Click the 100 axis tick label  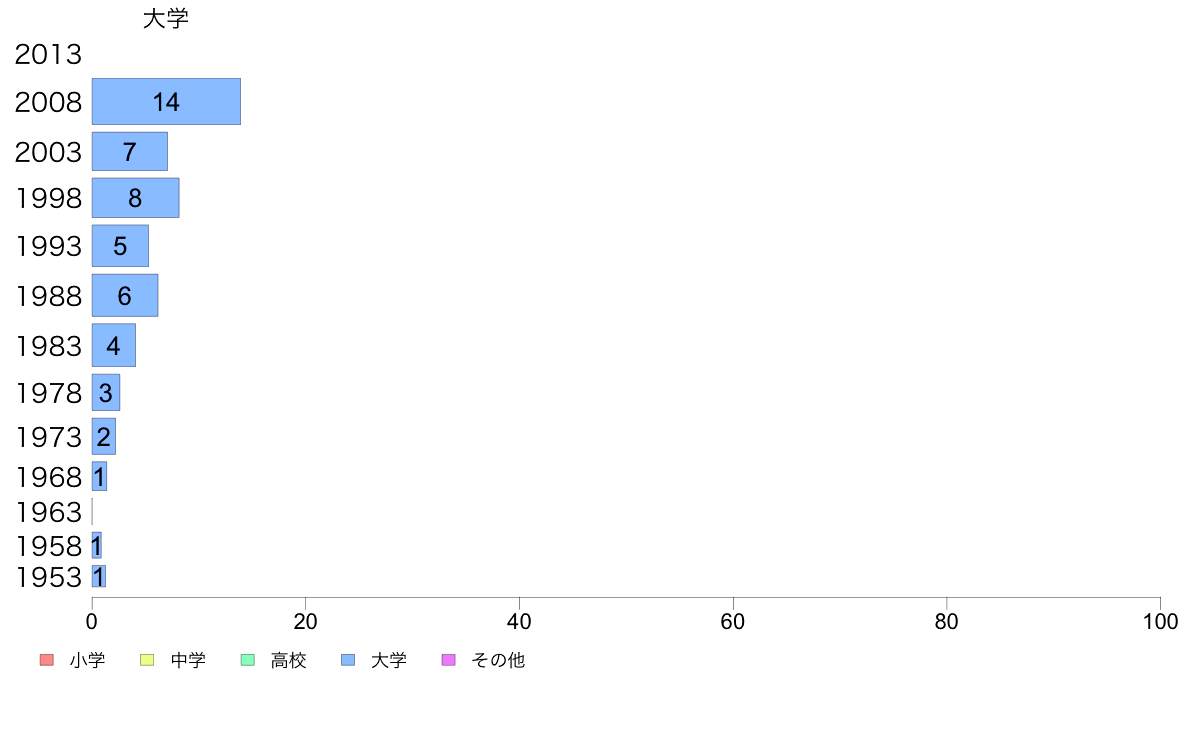pyautogui.click(x=1160, y=622)
